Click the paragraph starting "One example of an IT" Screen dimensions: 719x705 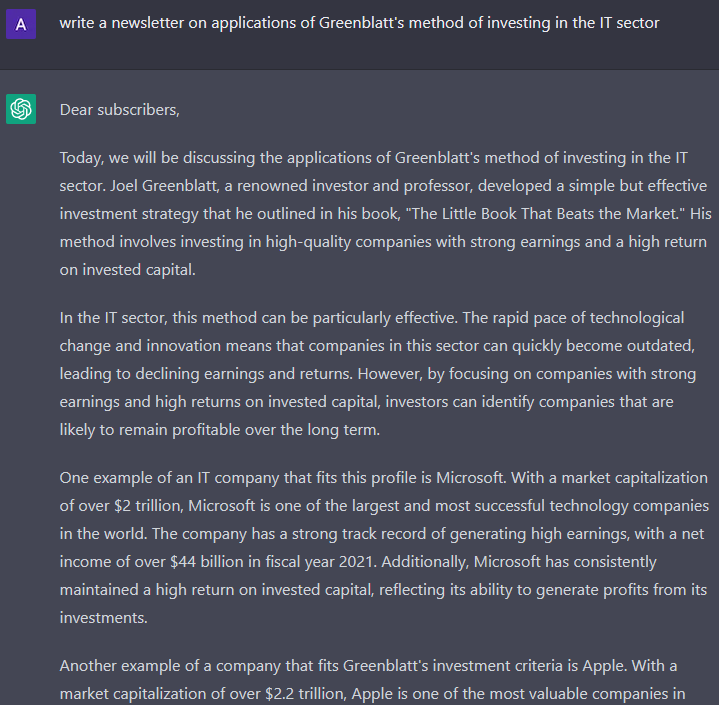point(384,547)
